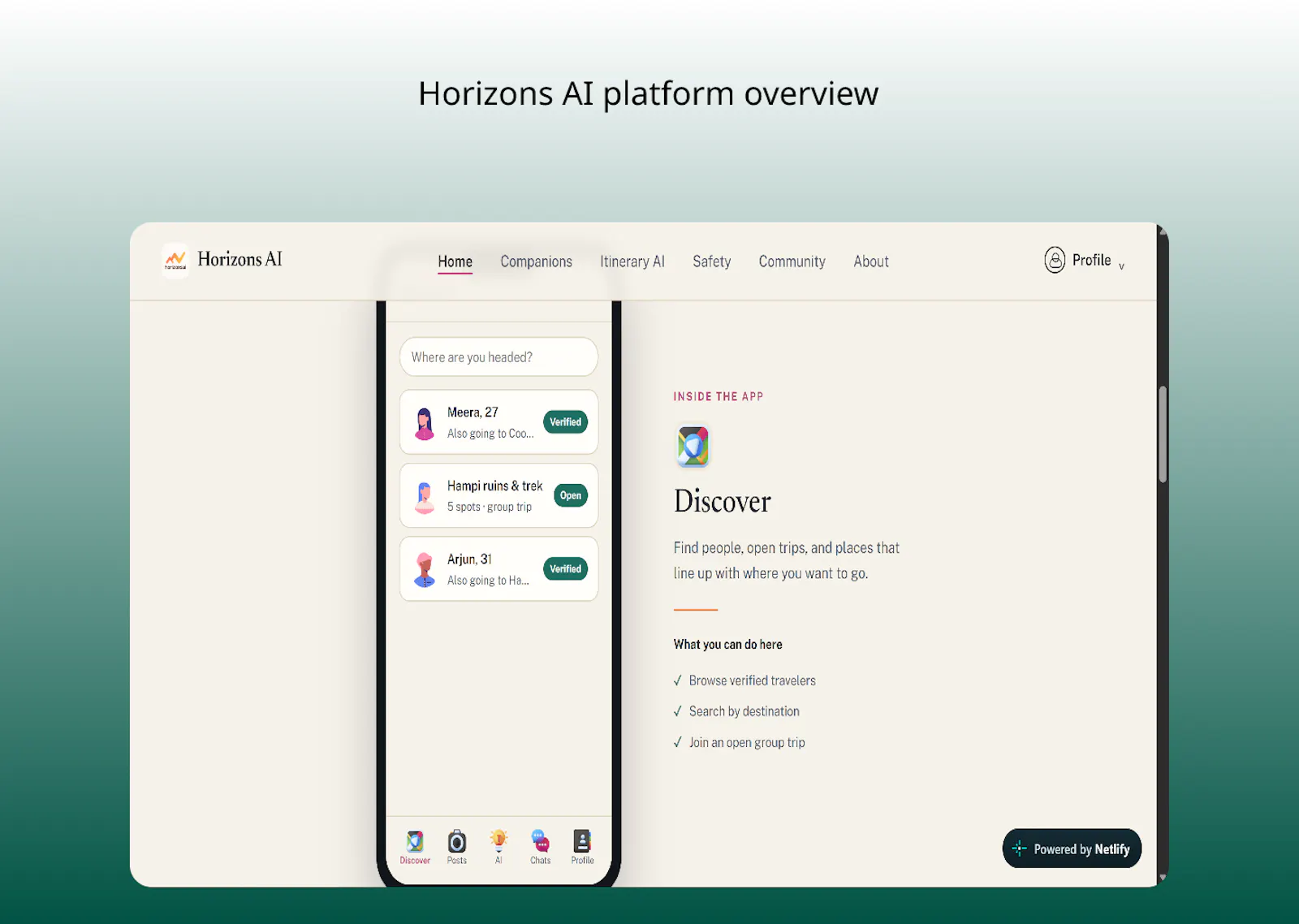Click the 'Meera, 27' name text
The height and width of the screenshot is (924, 1299).
[x=473, y=412]
